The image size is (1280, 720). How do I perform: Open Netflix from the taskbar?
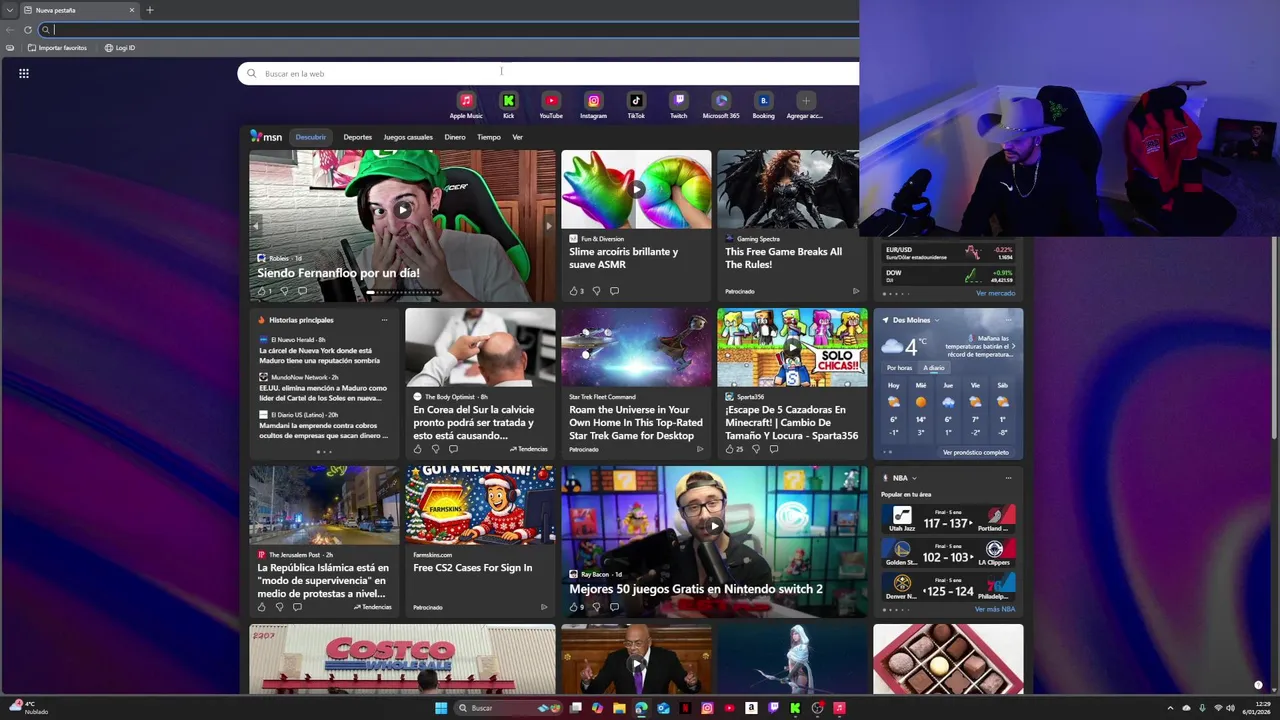point(685,708)
